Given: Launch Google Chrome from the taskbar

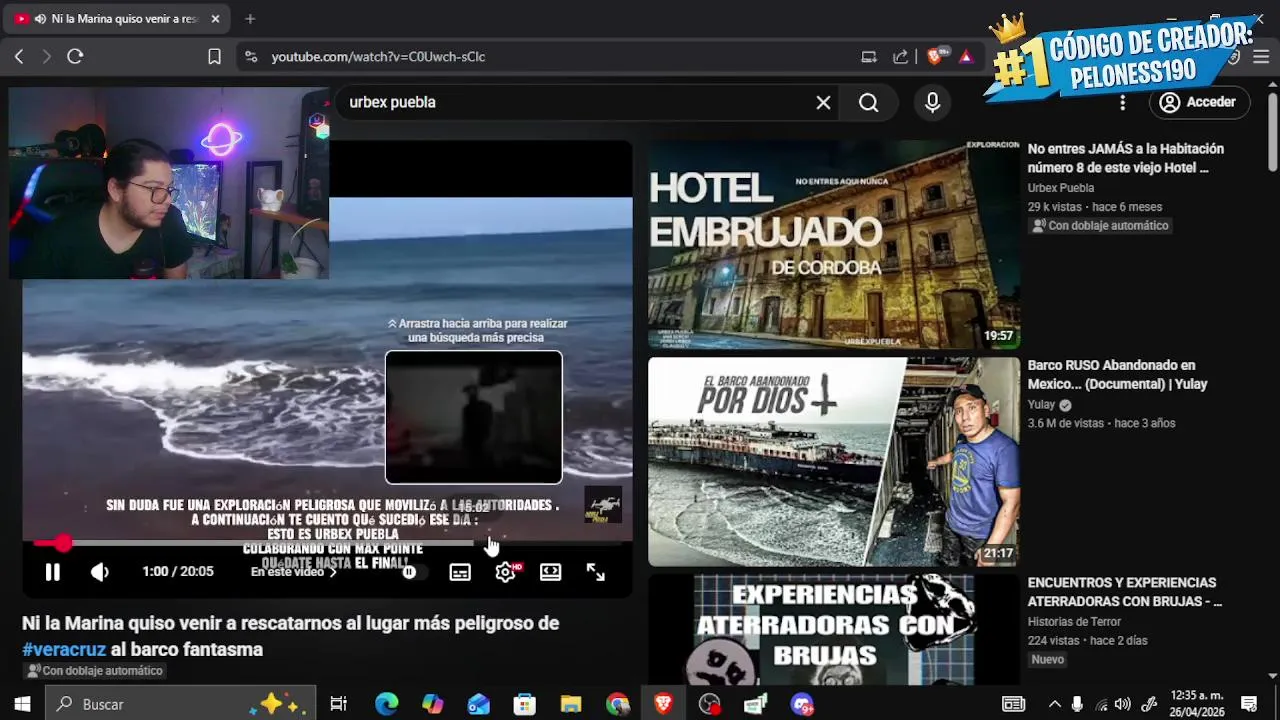Looking at the screenshot, I should pos(617,704).
